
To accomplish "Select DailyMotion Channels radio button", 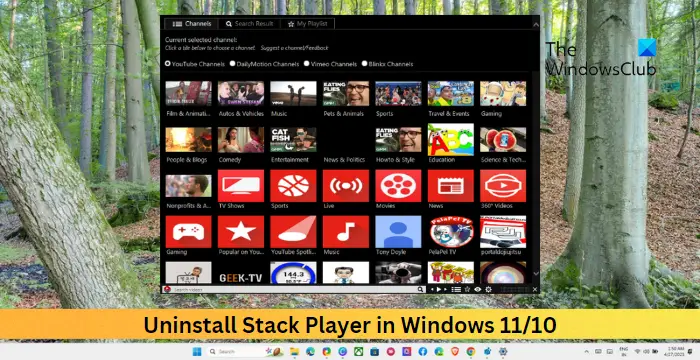I will (x=233, y=64).
